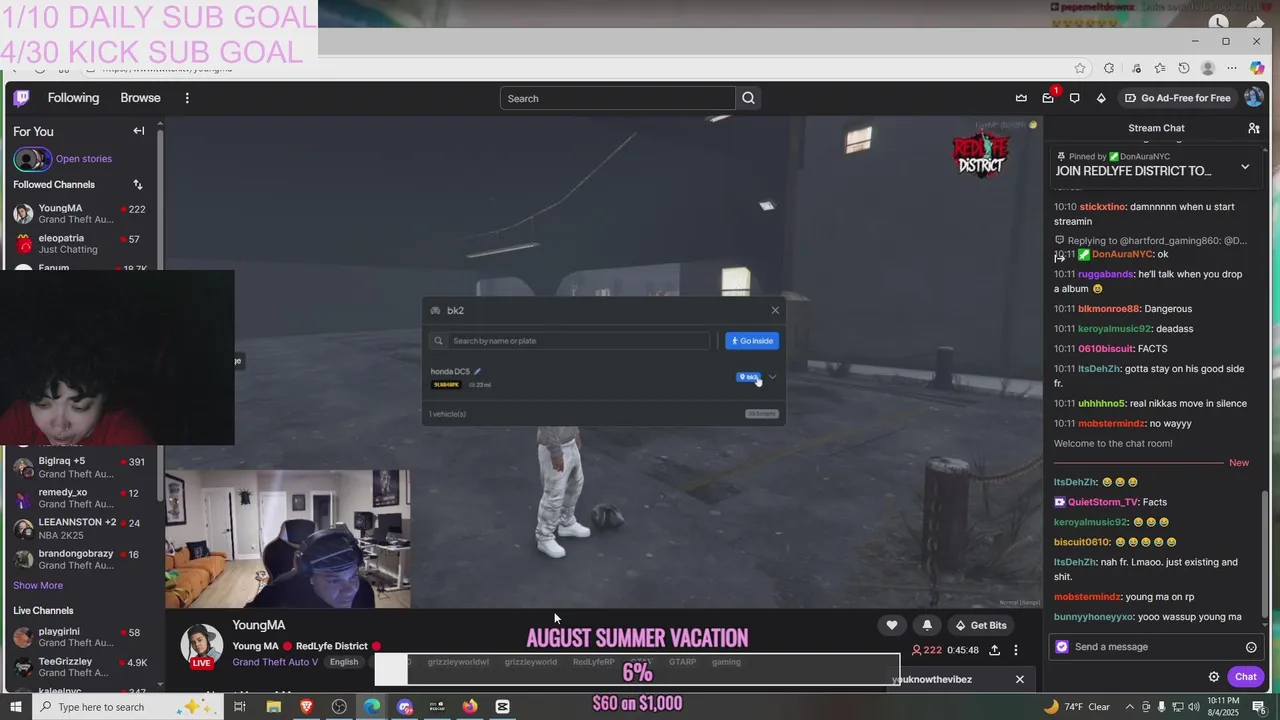Viewport: 1280px width, 720px height.
Task: Open emote picker smiley in chat box
Action: (x=1251, y=647)
